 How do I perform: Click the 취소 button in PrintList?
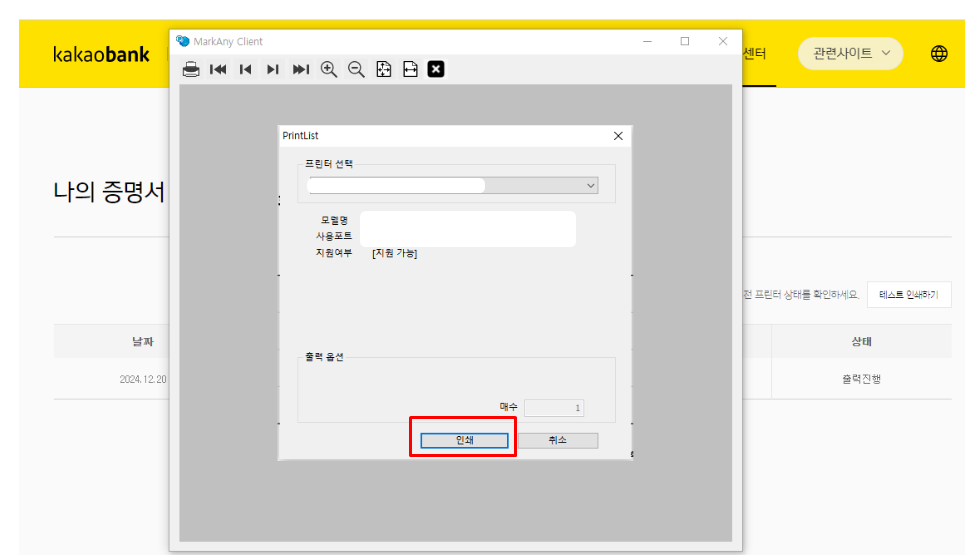(x=558, y=440)
